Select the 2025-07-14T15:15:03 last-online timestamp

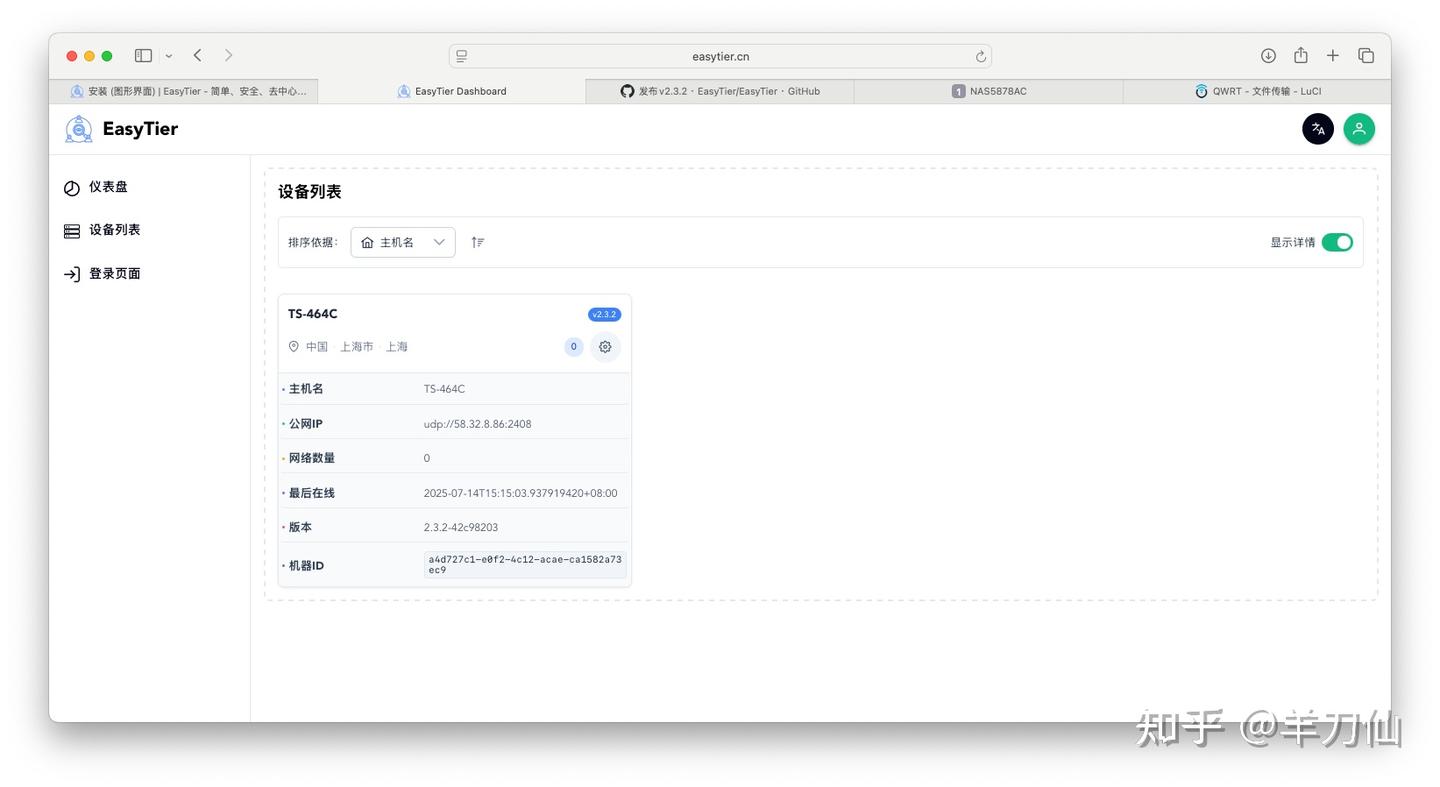tap(521, 493)
